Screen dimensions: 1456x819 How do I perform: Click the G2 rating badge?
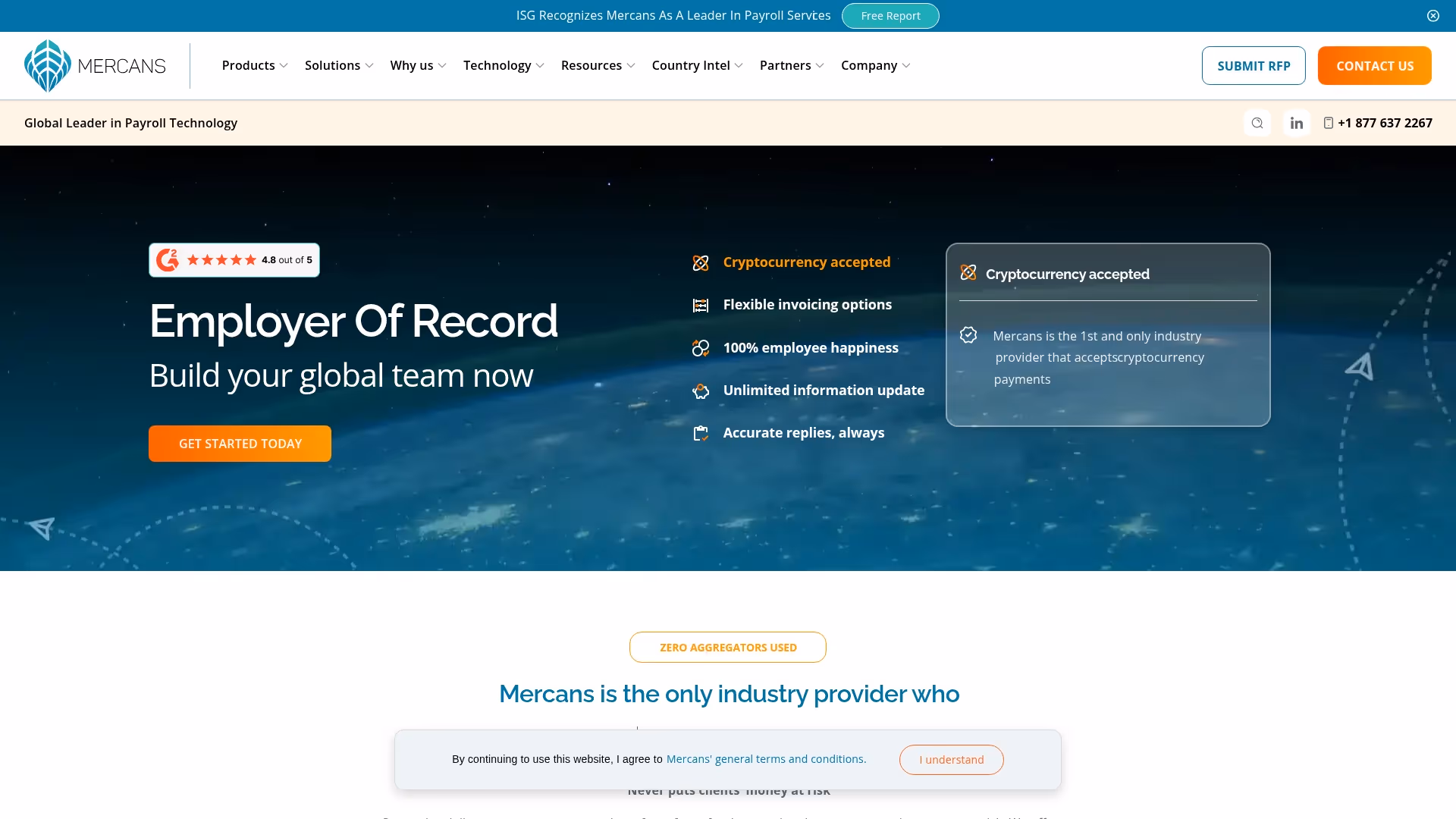(234, 259)
